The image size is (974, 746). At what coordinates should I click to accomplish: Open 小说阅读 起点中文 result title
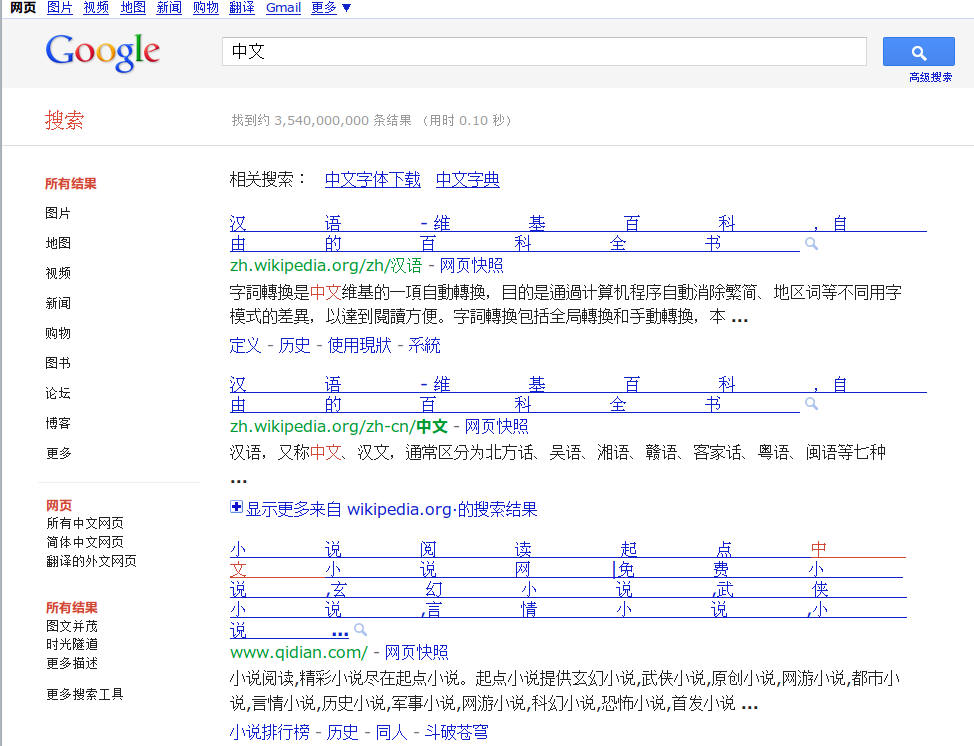(568, 589)
